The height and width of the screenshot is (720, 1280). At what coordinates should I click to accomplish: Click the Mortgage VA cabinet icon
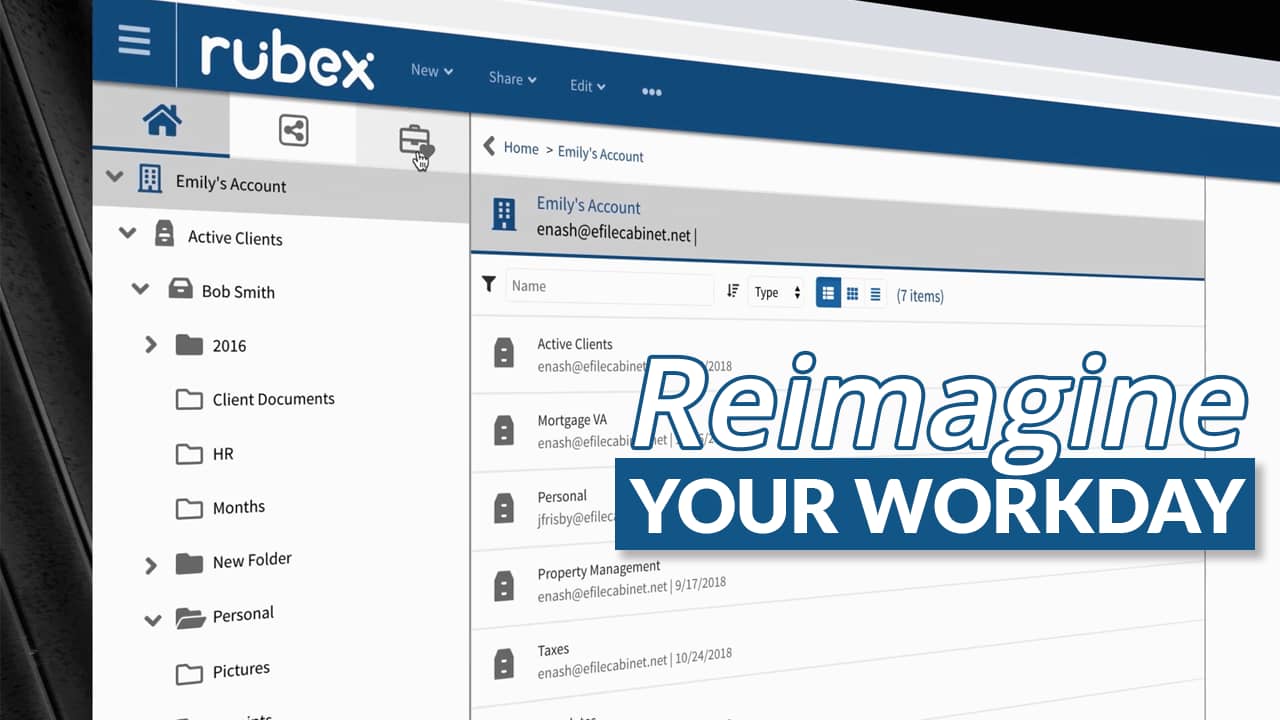[504, 430]
